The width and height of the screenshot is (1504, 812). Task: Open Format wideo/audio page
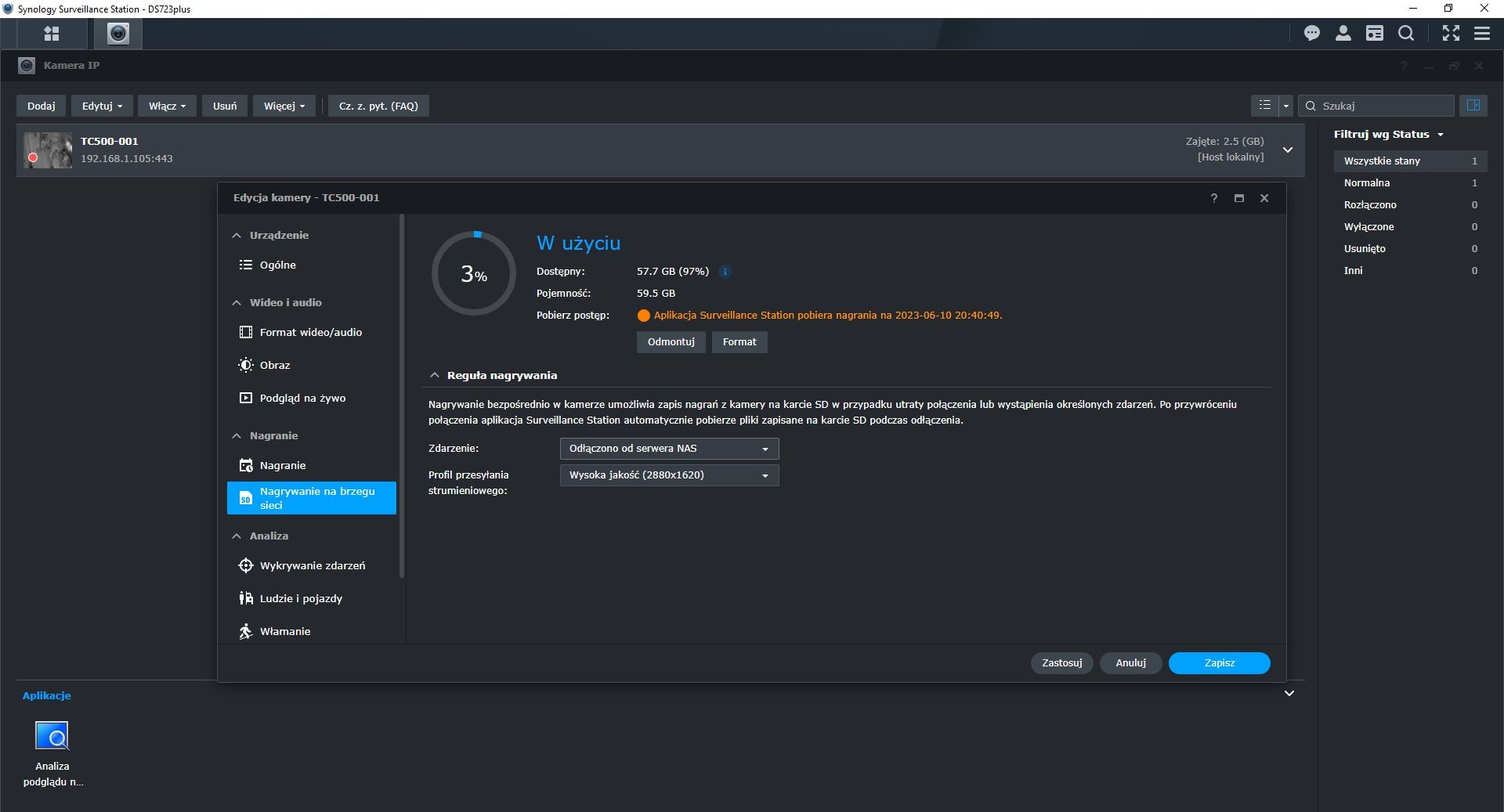coord(312,332)
